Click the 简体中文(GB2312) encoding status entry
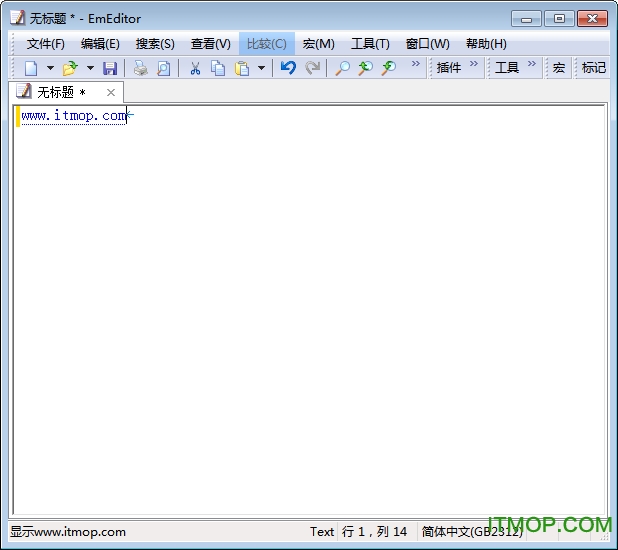Viewport: 618px width, 550px height. 472,532
